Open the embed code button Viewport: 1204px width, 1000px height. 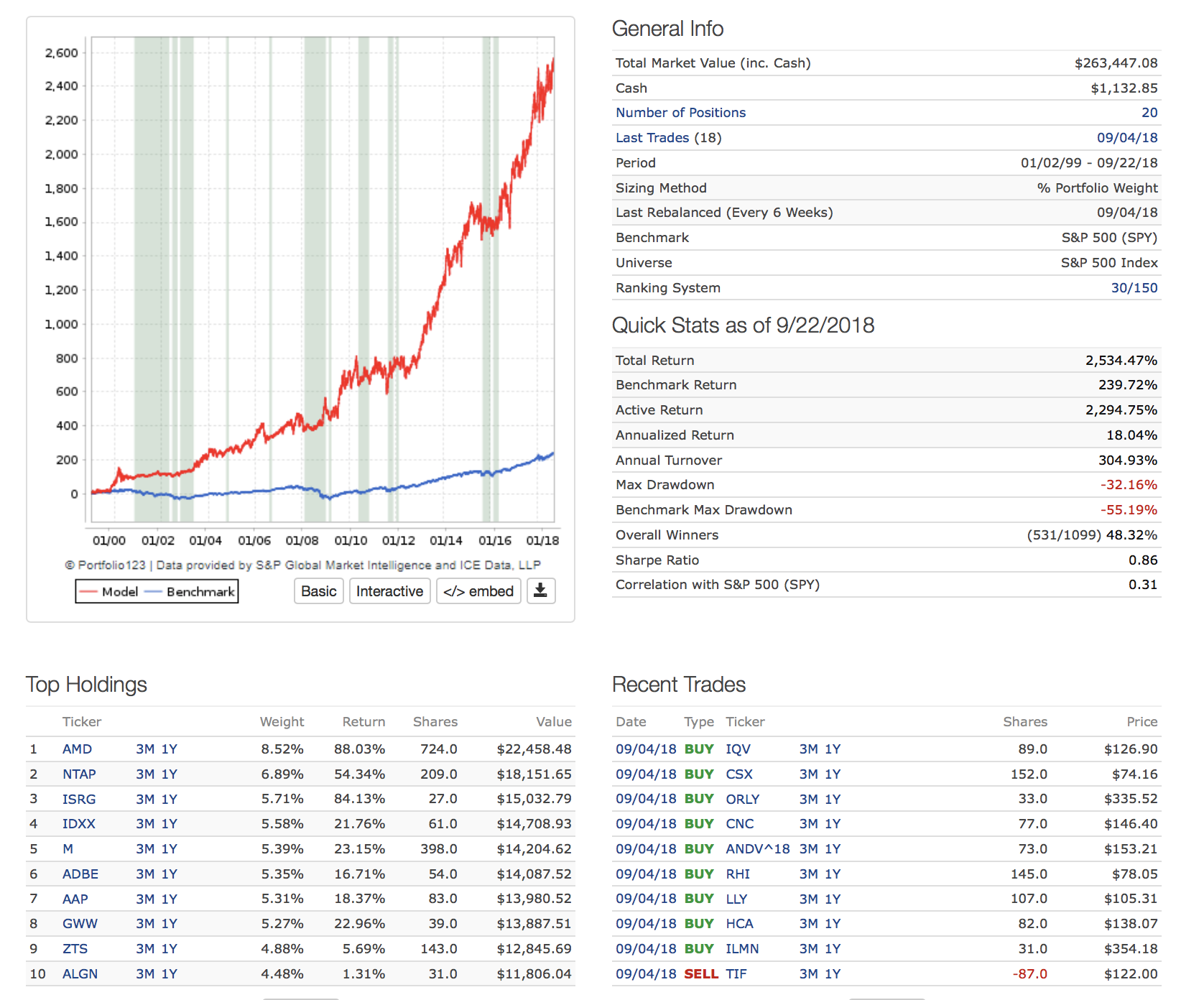[x=478, y=591]
